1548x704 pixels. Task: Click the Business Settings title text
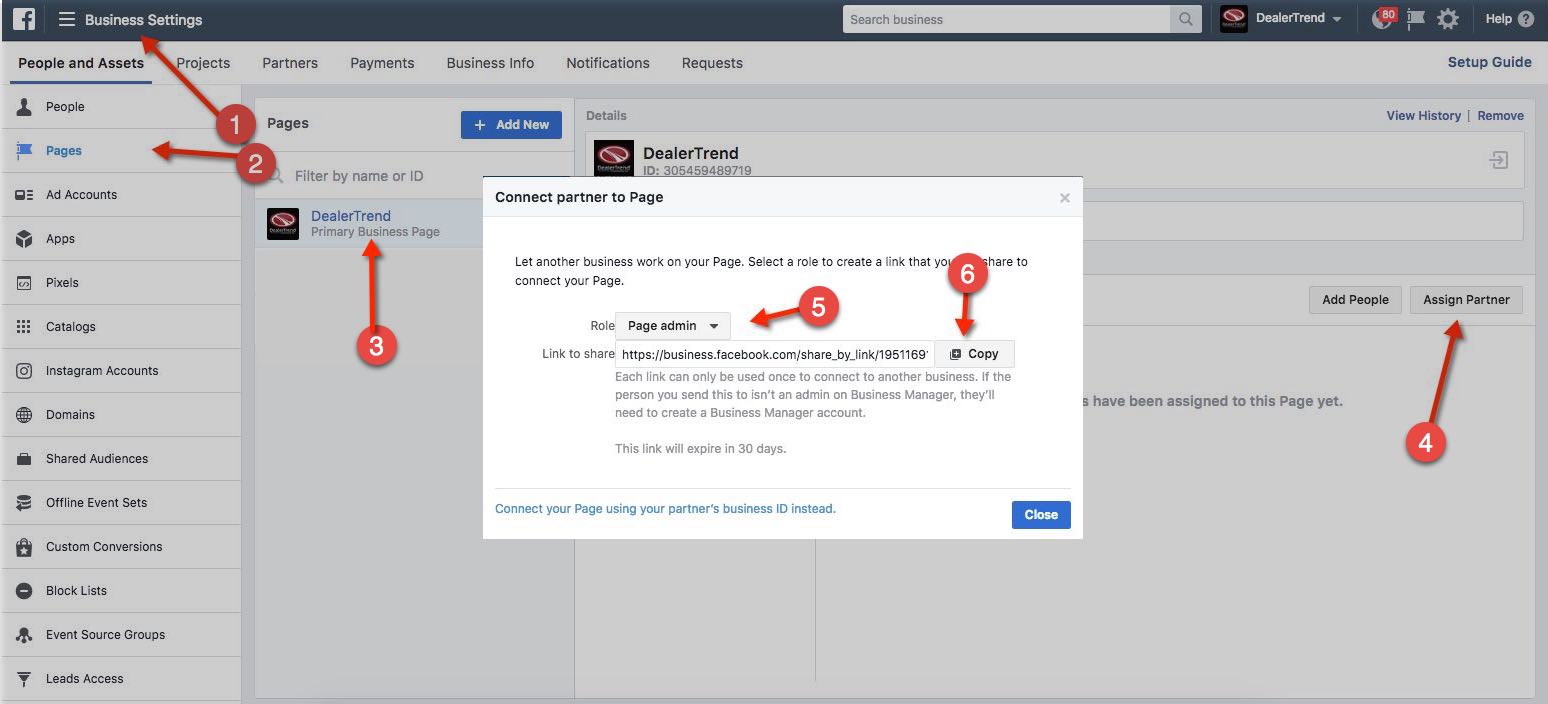point(144,19)
